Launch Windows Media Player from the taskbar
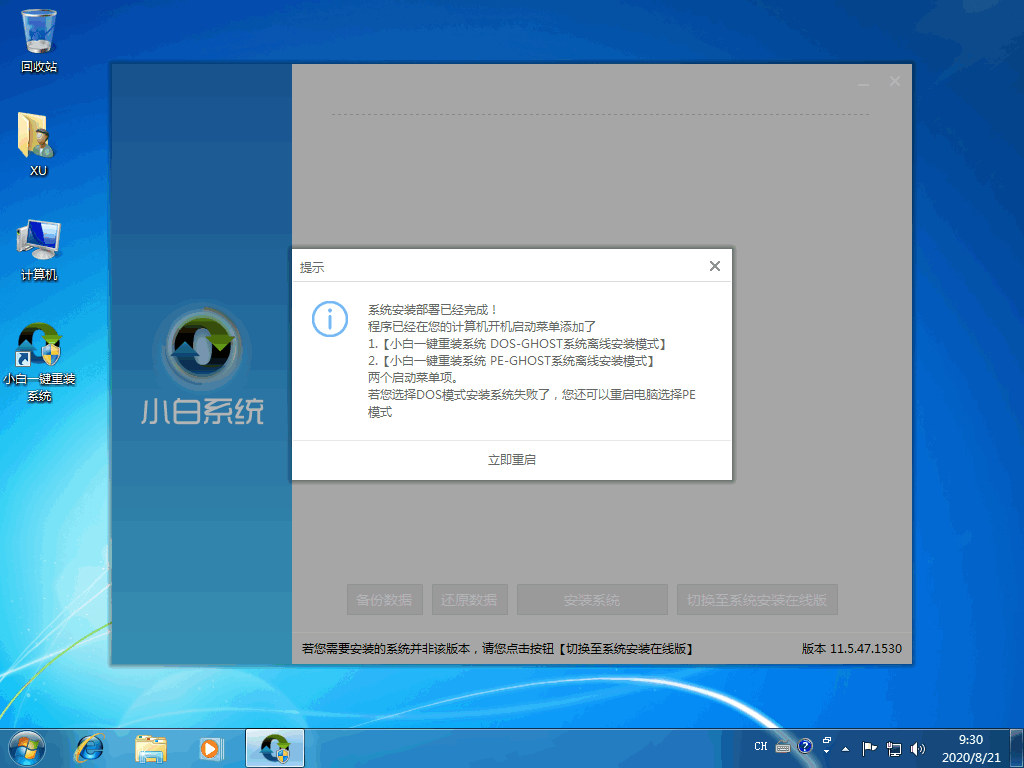 211,747
